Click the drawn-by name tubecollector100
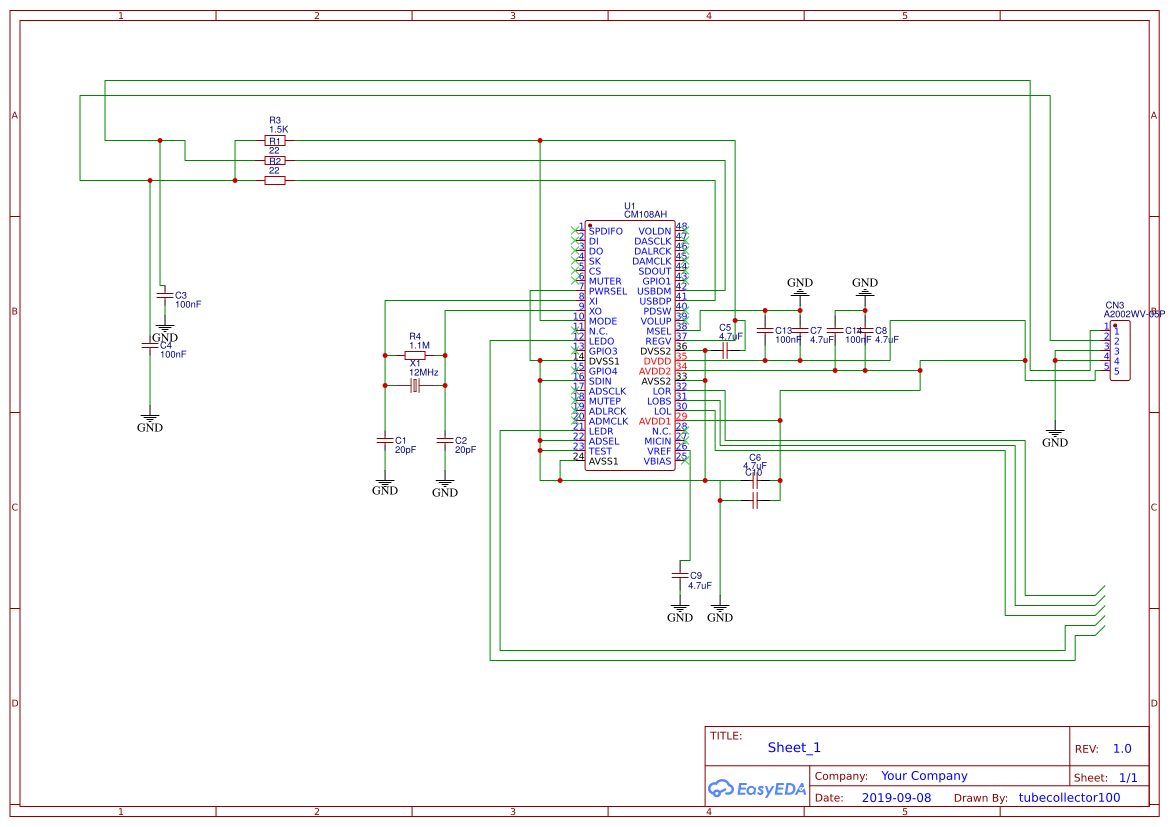Viewport: 1175px width, 827px height. [1069, 799]
